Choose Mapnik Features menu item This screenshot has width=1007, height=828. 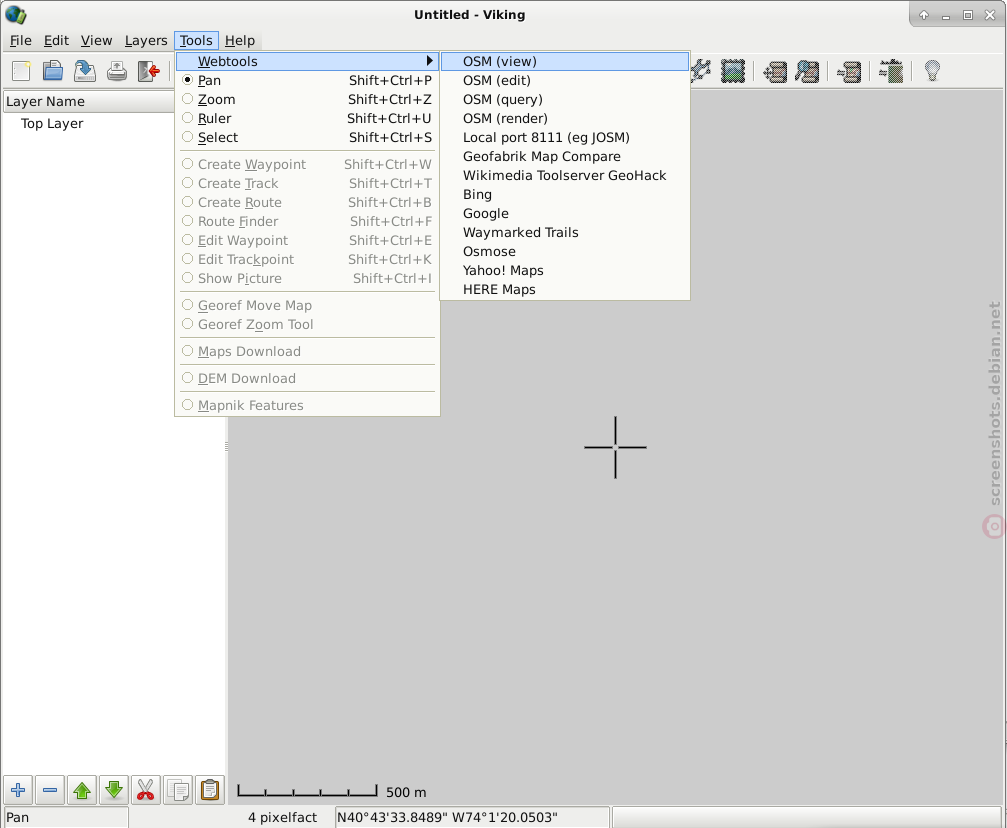pyautogui.click(x=307, y=405)
